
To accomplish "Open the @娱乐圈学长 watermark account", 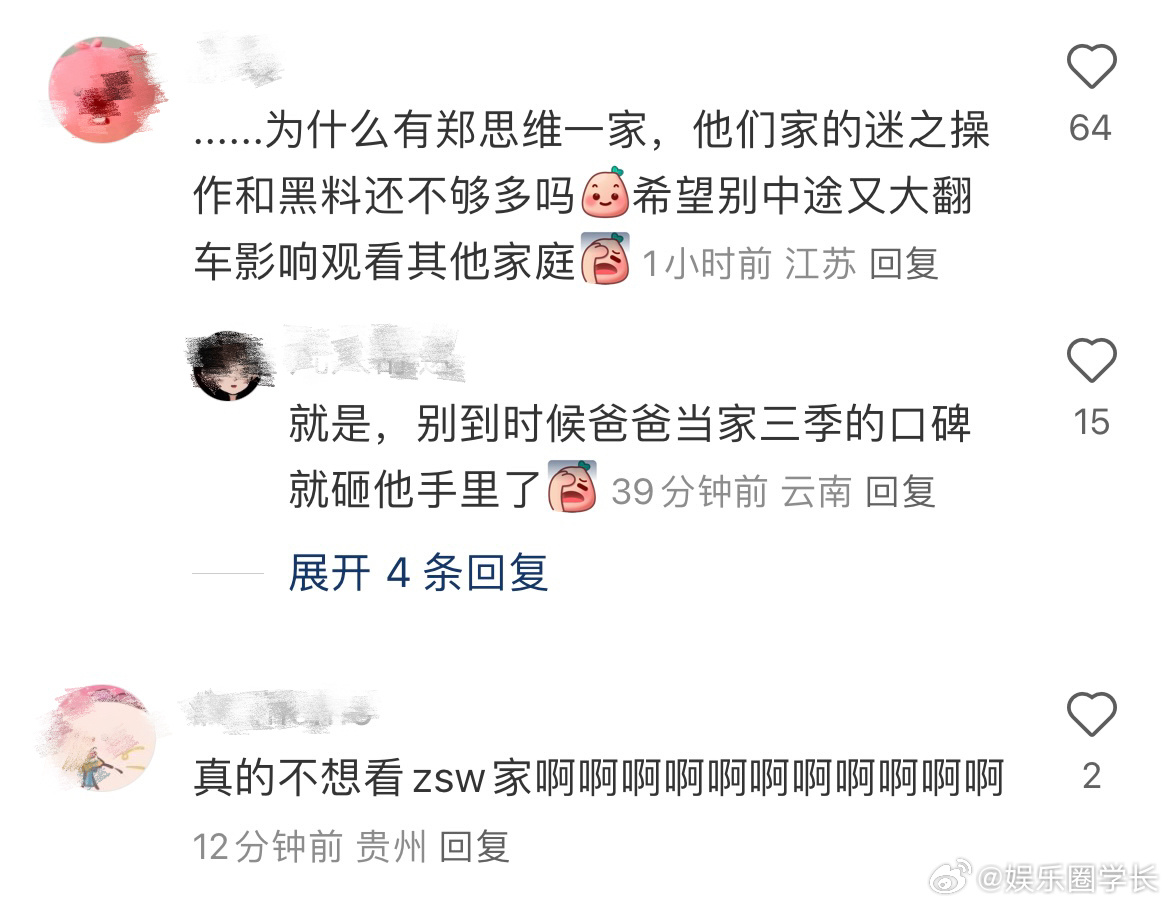I will point(1067,878).
